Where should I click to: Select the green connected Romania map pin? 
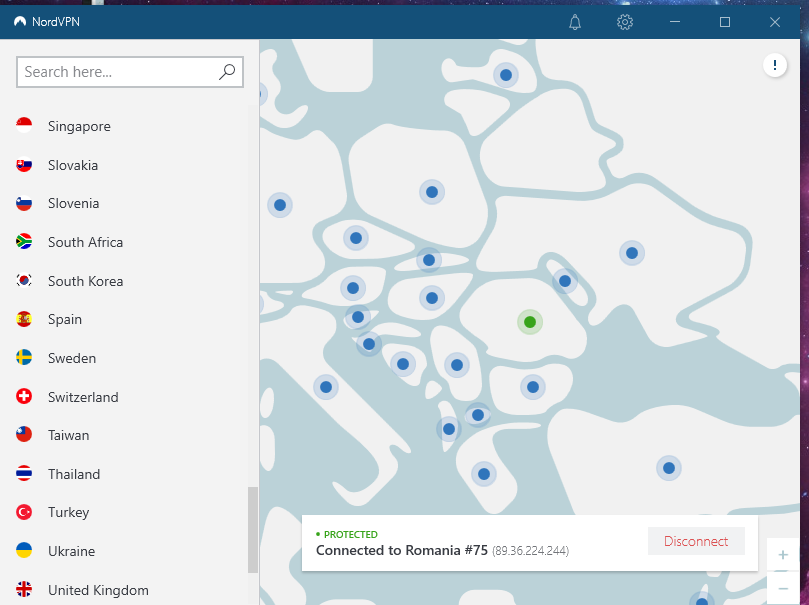tap(530, 322)
